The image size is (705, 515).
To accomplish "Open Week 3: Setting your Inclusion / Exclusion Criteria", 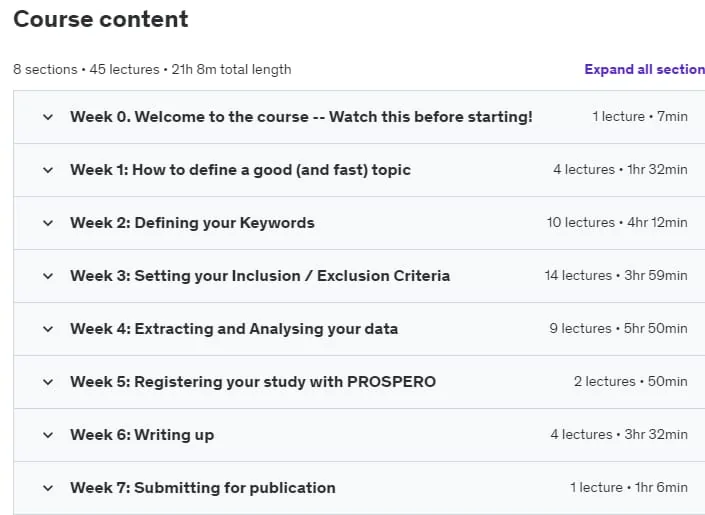I will point(260,276).
